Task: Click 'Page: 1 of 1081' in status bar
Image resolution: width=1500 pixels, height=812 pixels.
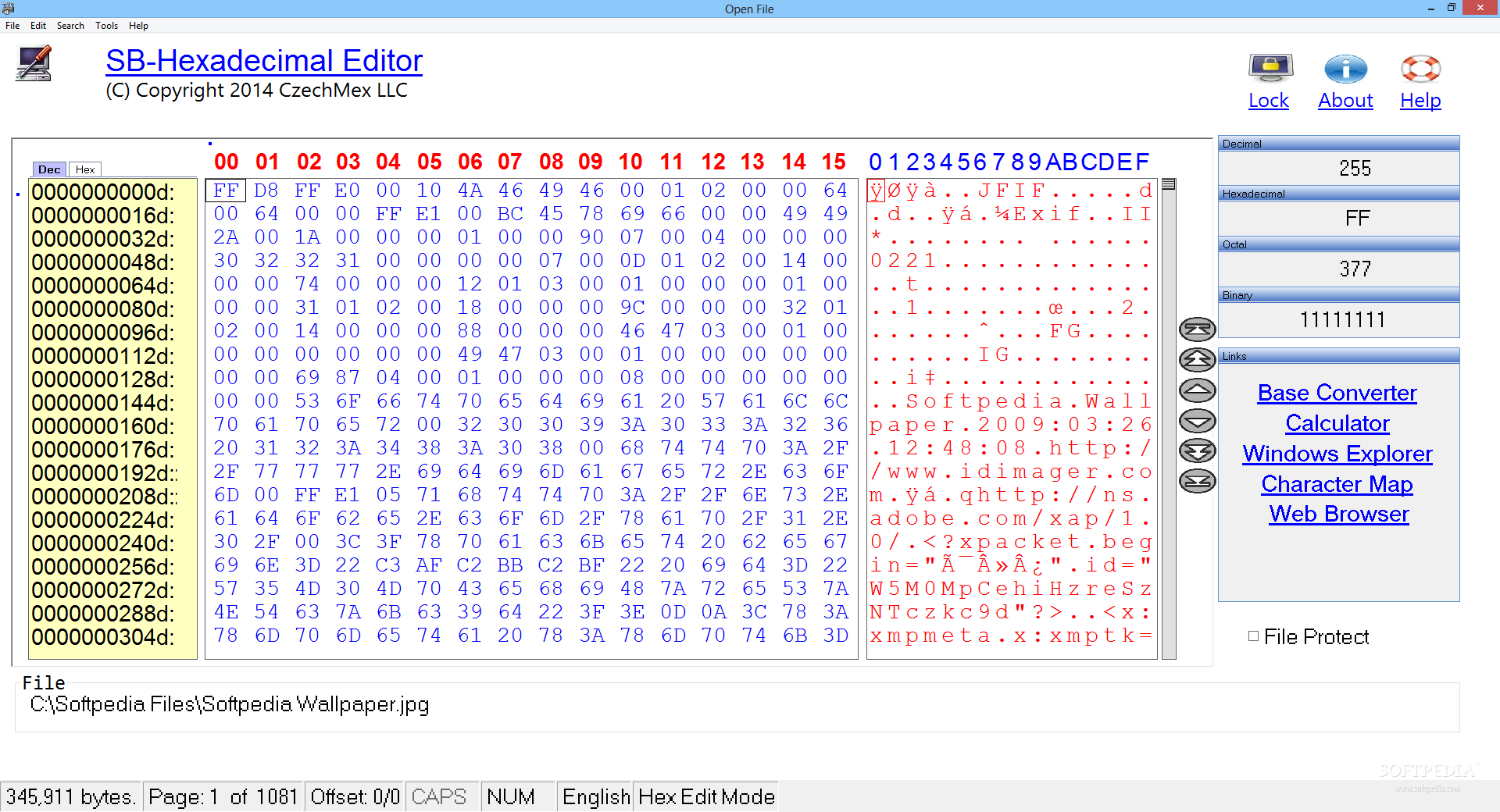Action: click(223, 796)
